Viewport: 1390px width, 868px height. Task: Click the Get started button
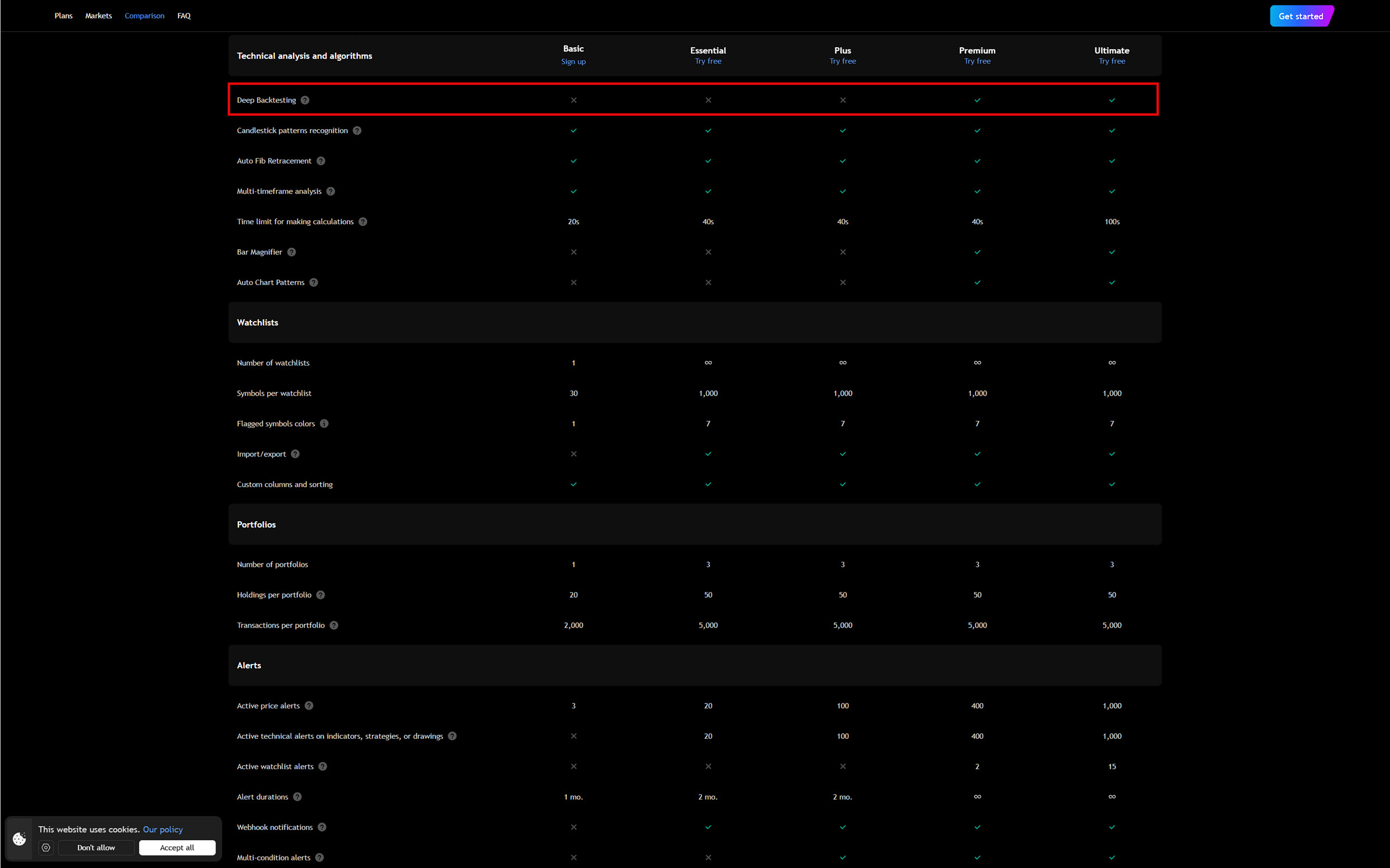[1300, 16]
